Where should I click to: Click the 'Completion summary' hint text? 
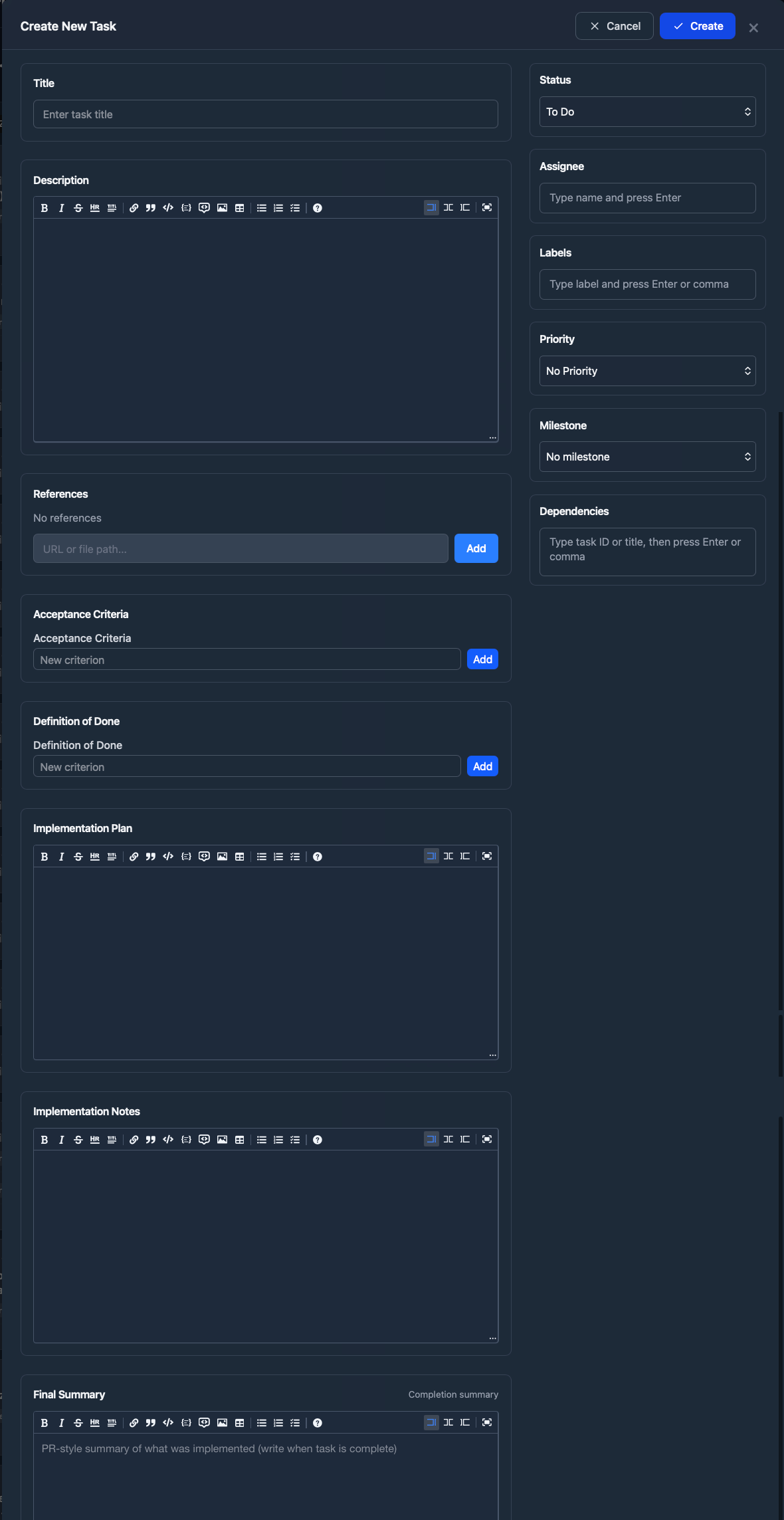click(x=453, y=1394)
